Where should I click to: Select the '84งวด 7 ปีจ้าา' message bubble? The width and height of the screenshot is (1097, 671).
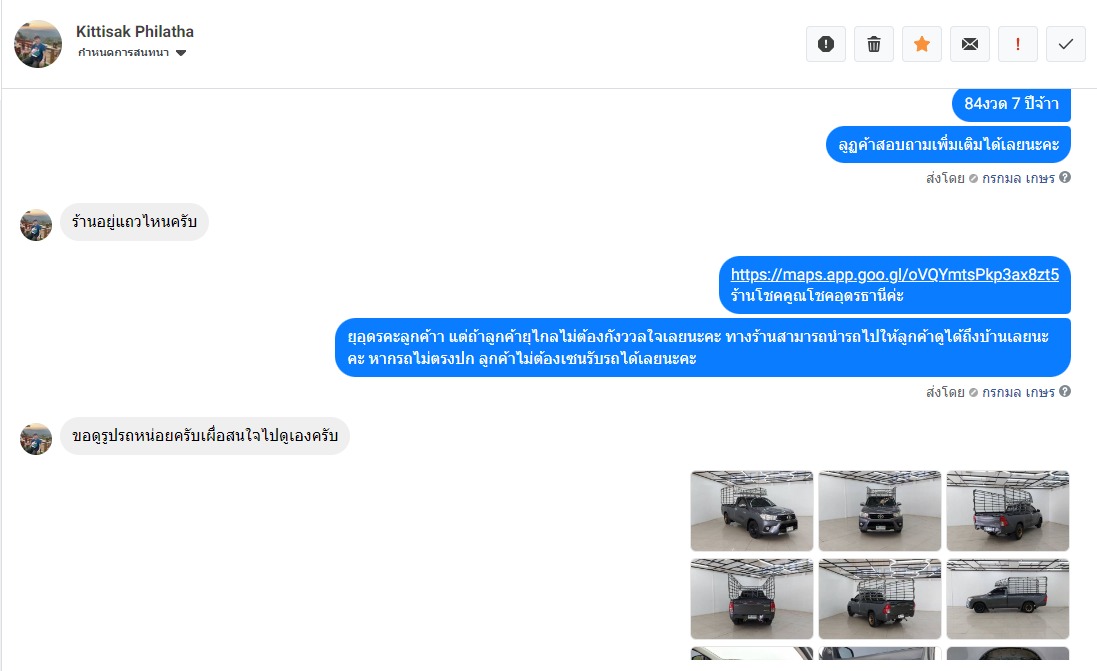click(1011, 104)
